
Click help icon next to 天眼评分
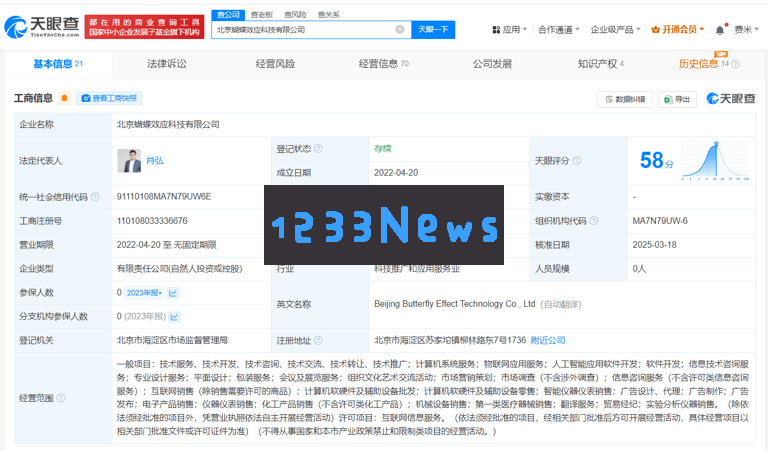[576, 161]
